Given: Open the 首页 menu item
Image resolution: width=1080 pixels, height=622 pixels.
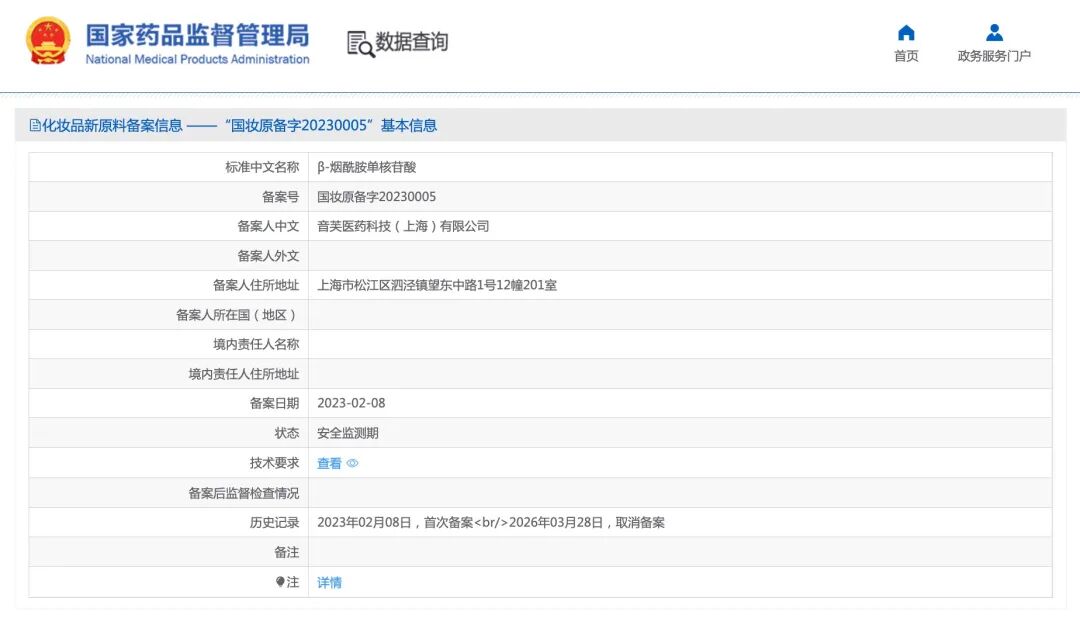Looking at the screenshot, I should (x=906, y=56).
